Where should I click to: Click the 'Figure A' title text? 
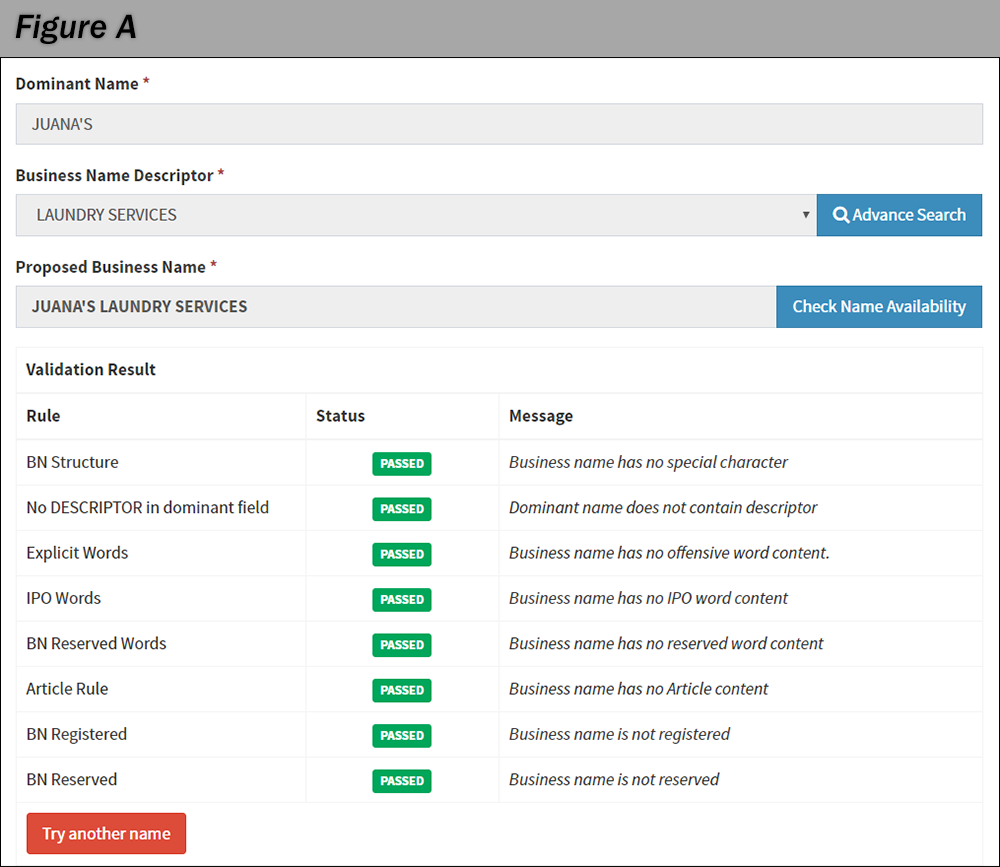pyautogui.click(x=75, y=27)
